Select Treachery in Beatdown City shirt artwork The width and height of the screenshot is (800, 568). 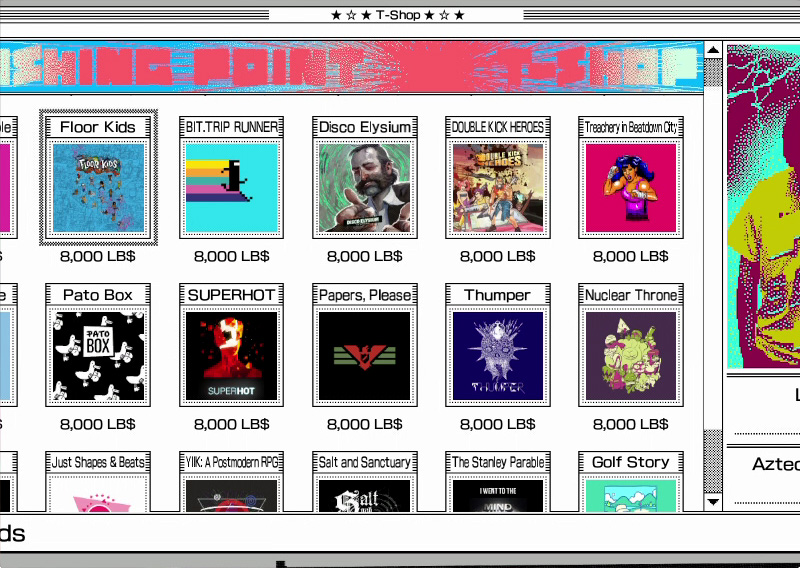(631, 188)
